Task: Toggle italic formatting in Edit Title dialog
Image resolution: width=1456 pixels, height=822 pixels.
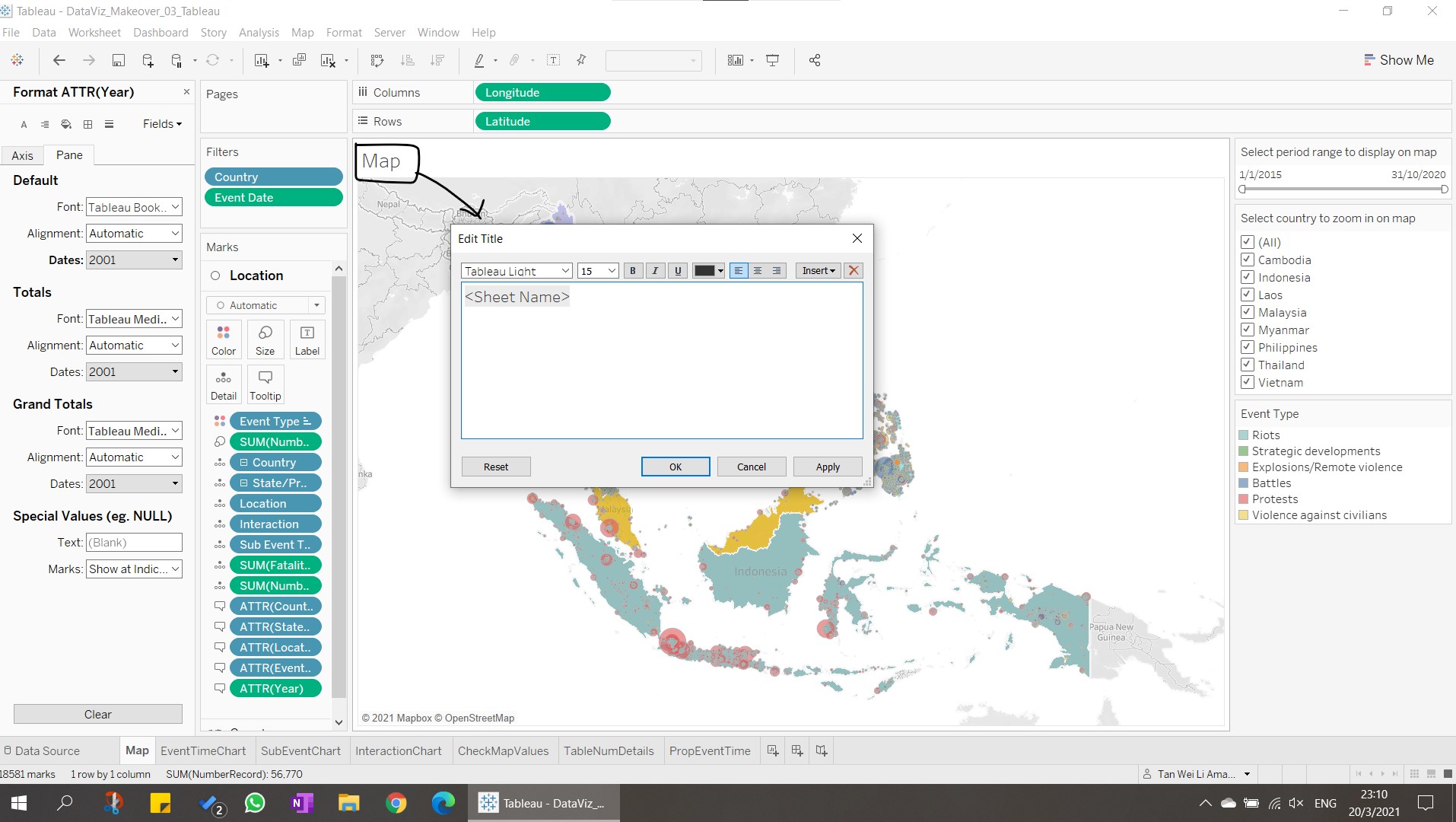Action: click(x=655, y=271)
